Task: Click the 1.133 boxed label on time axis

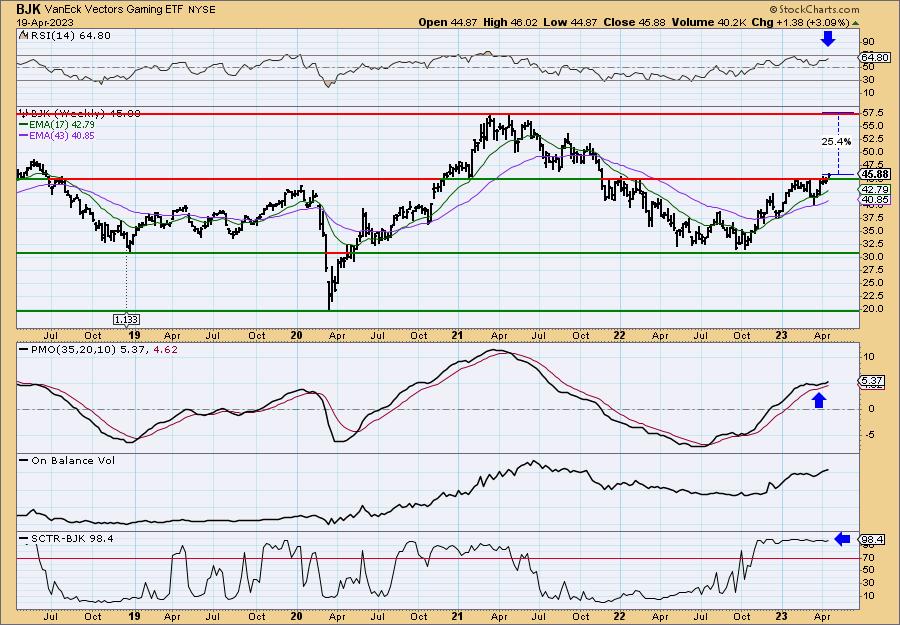Action: [126, 320]
